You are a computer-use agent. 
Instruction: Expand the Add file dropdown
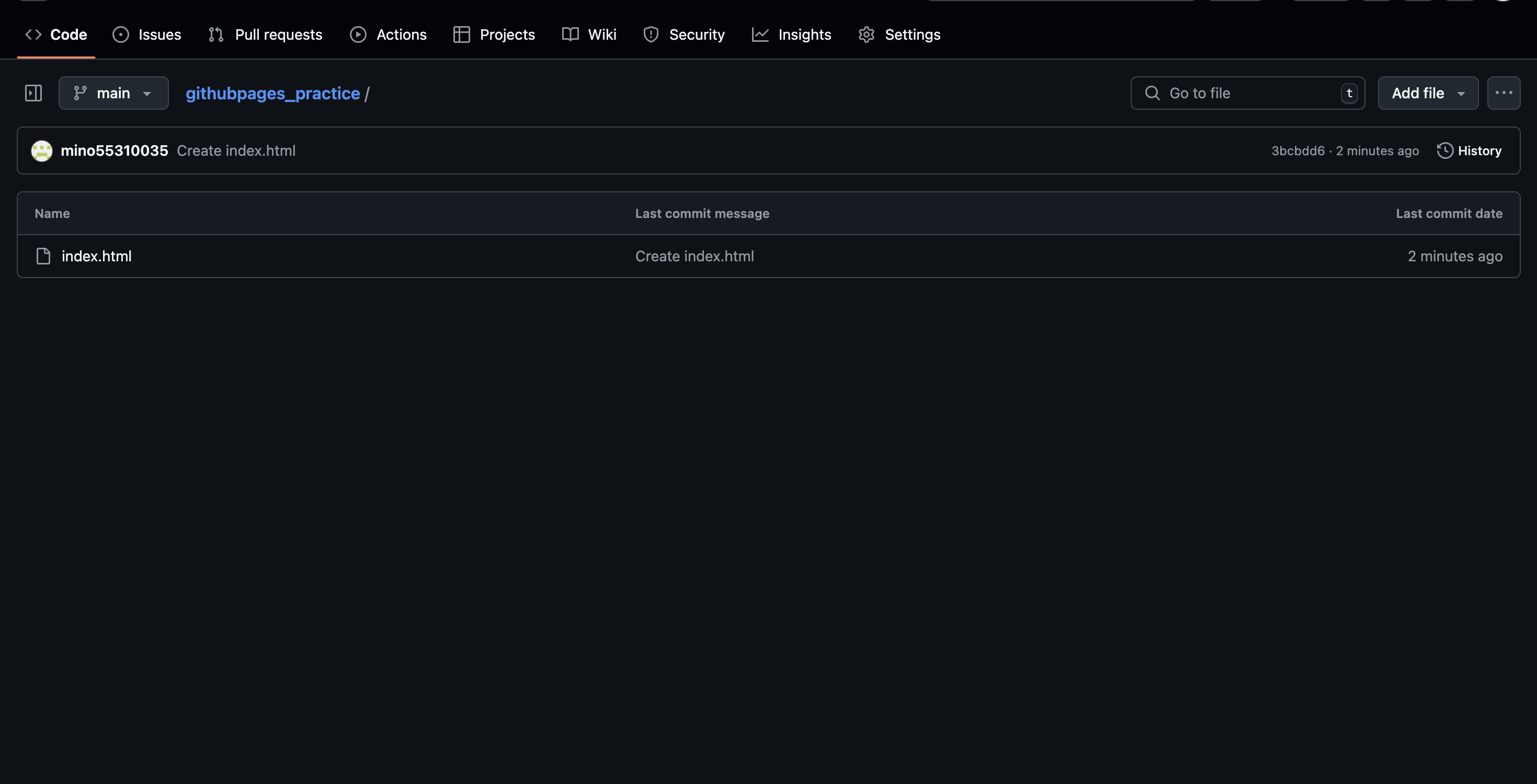tap(1428, 93)
